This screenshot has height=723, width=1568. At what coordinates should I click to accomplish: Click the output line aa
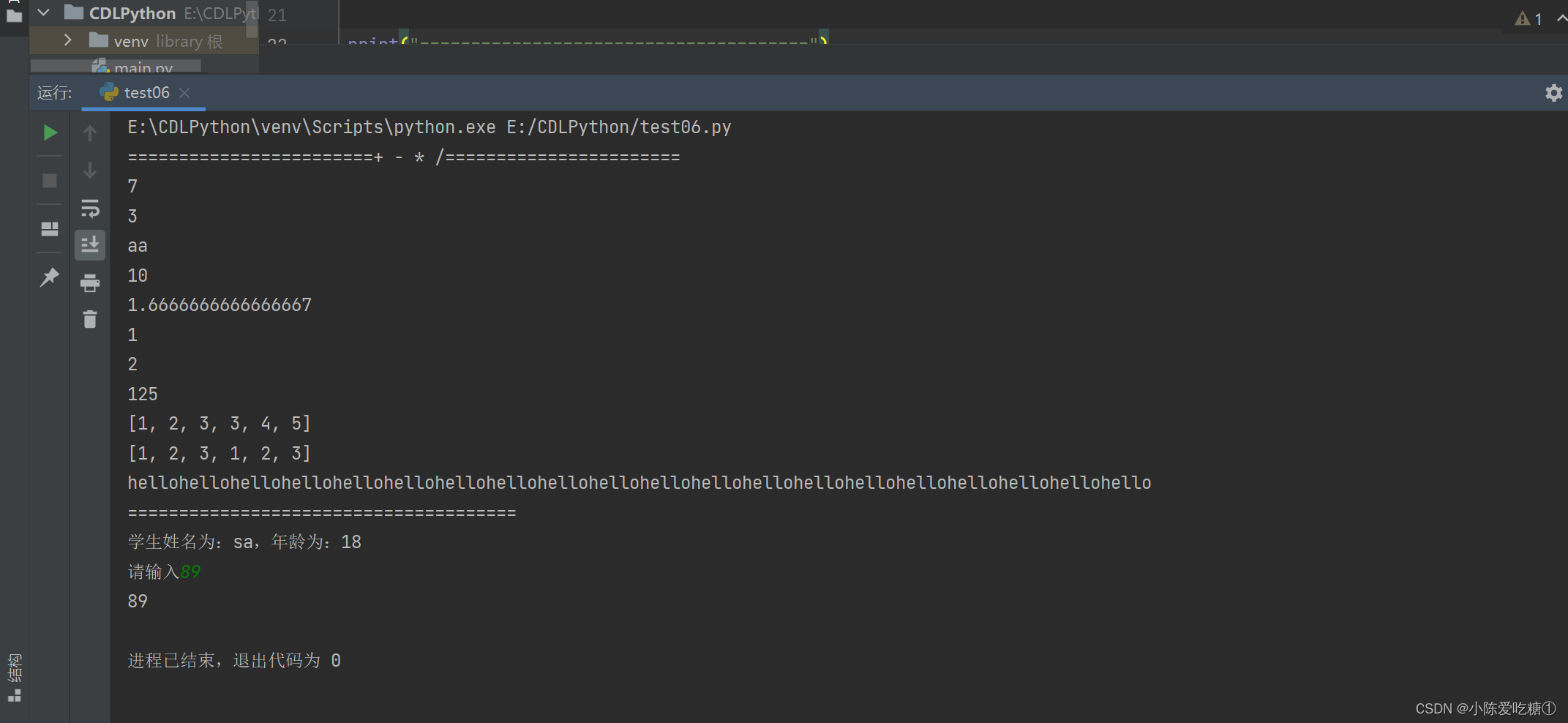pos(138,247)
